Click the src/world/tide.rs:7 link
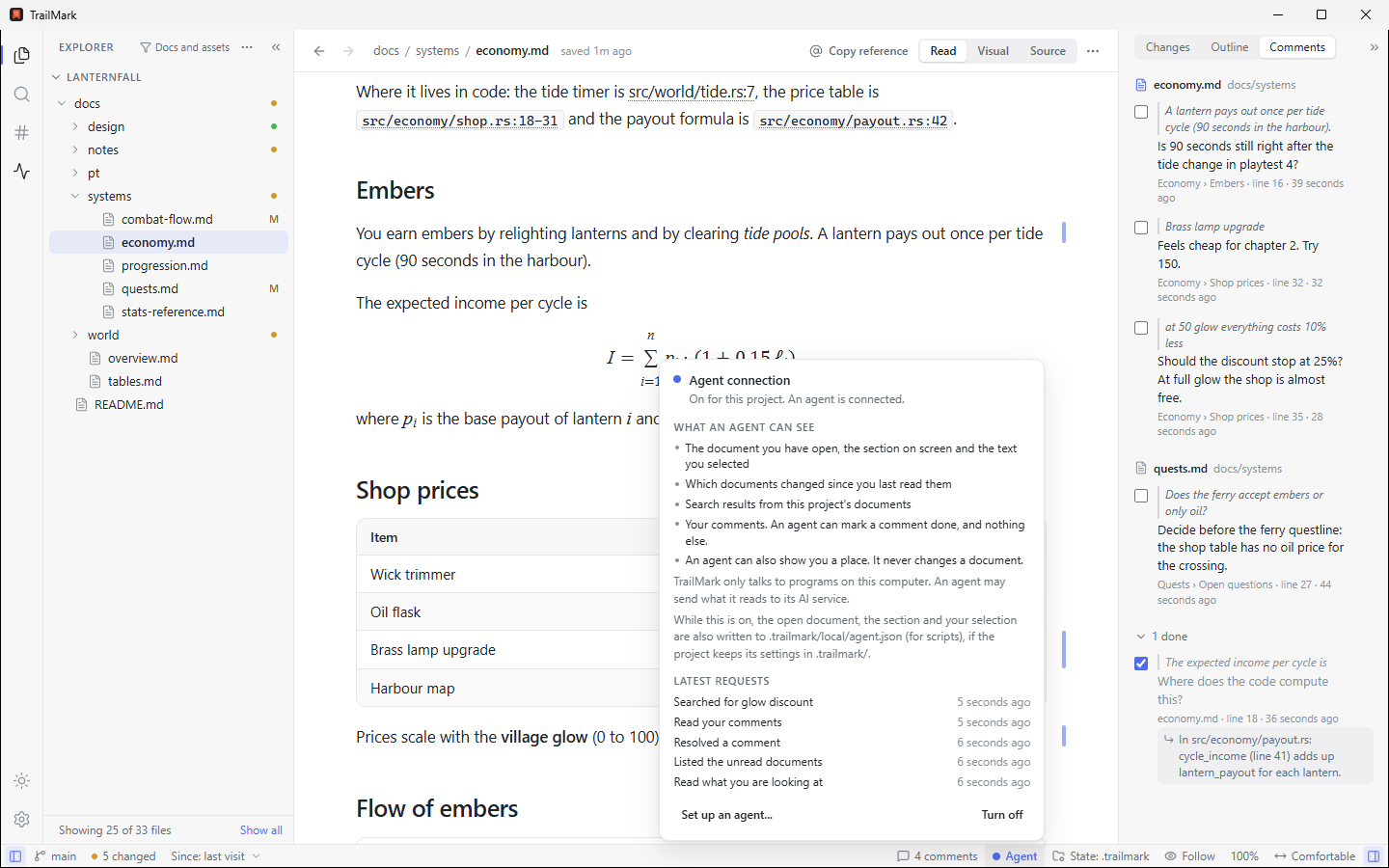The image size is (1389, 868). [692, 92]
